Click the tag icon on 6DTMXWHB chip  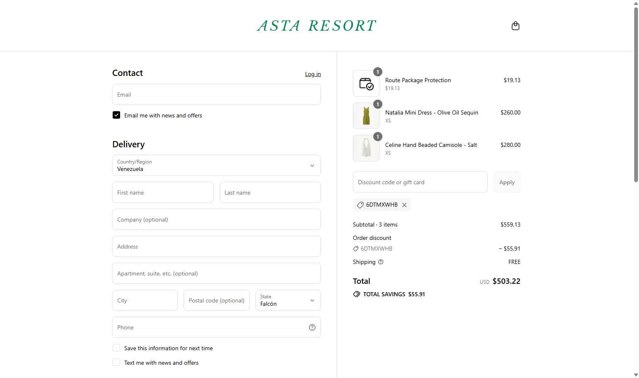pyautogui.click(x=360, y=205)
